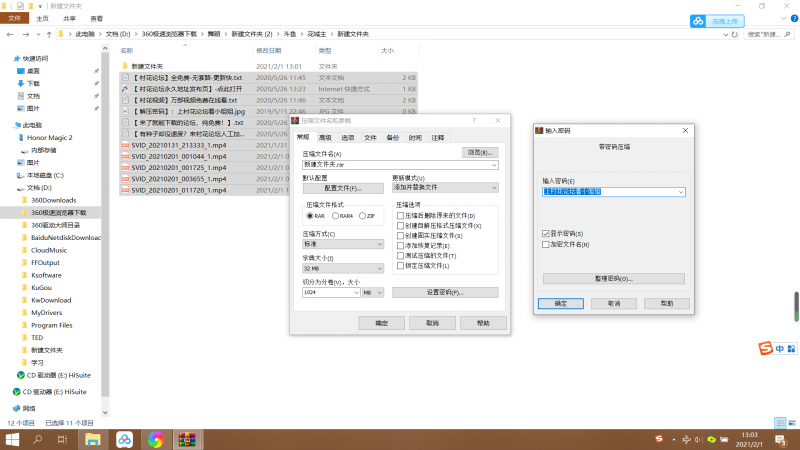This screenshot has width=800, height=450.
Task: Open File Explorer from the taskbar
Action: pos(92,438)
